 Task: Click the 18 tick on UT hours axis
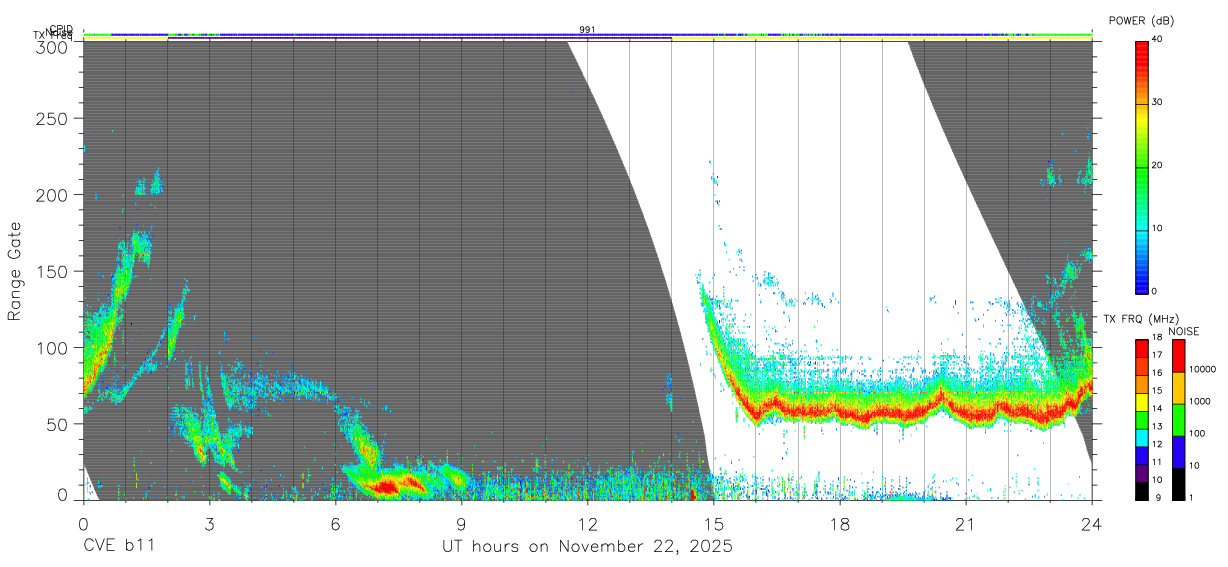(x=839, y=524)
